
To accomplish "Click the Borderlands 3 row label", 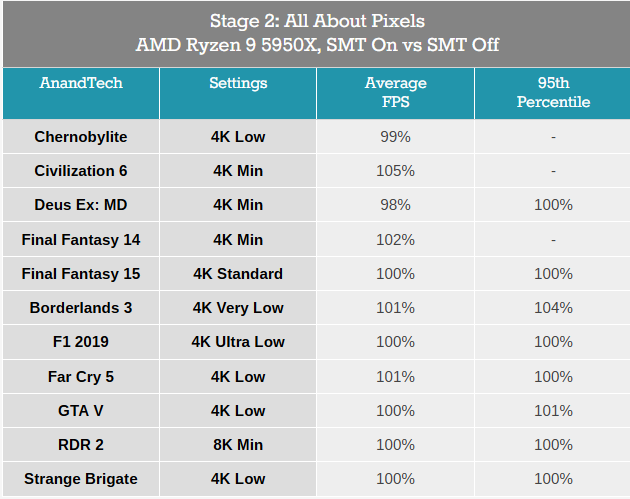I will 81,308.
